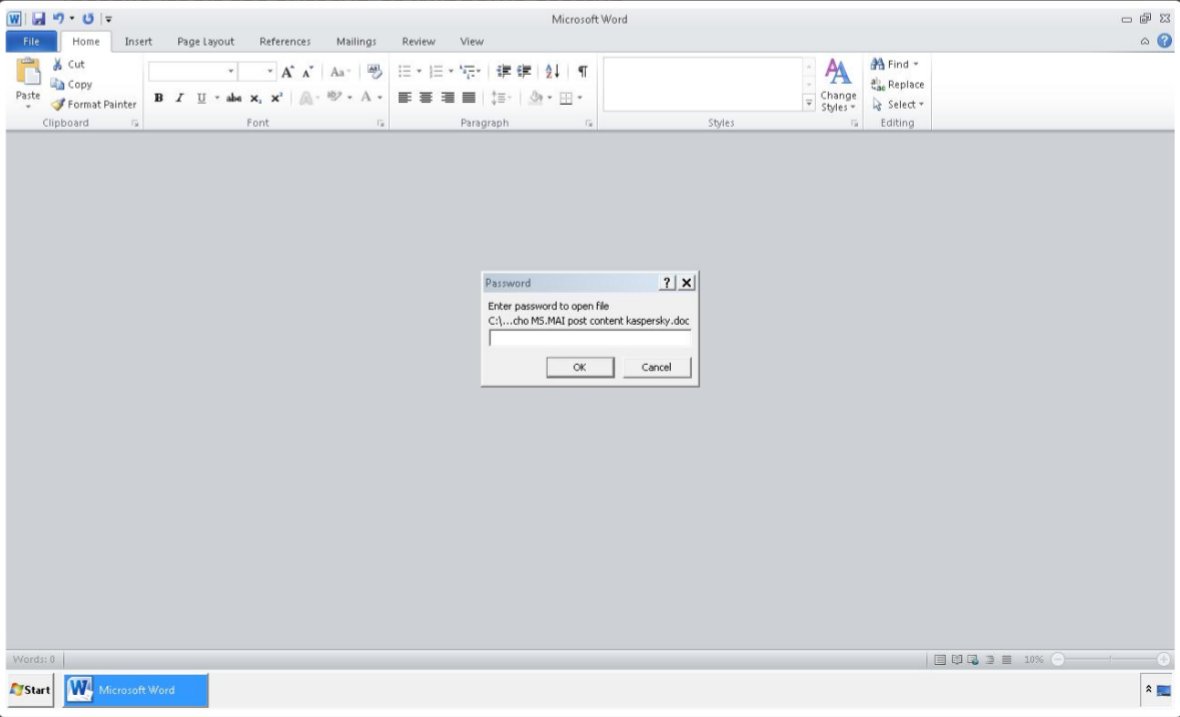Select Center alignment

(x=426, y=98)
